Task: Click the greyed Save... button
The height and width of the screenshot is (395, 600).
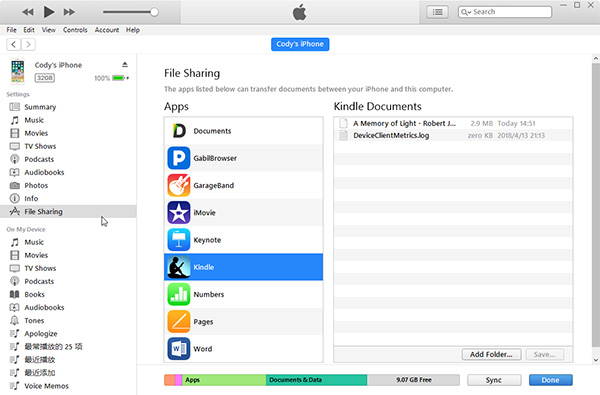Action: (x=544, y=354)
